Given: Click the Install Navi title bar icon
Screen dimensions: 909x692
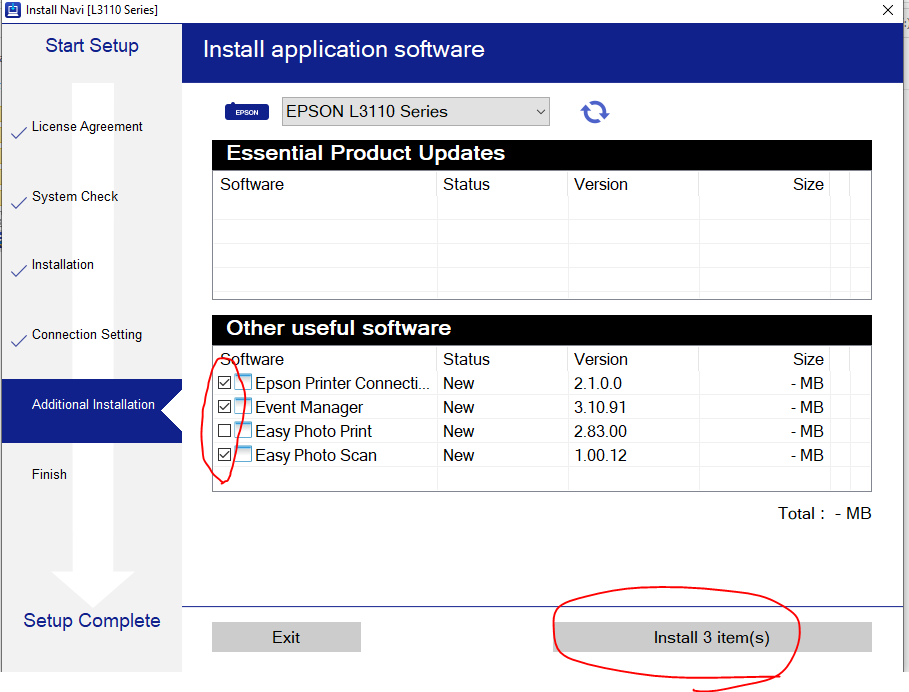Looking at the screenshot, I should point(12,10).
